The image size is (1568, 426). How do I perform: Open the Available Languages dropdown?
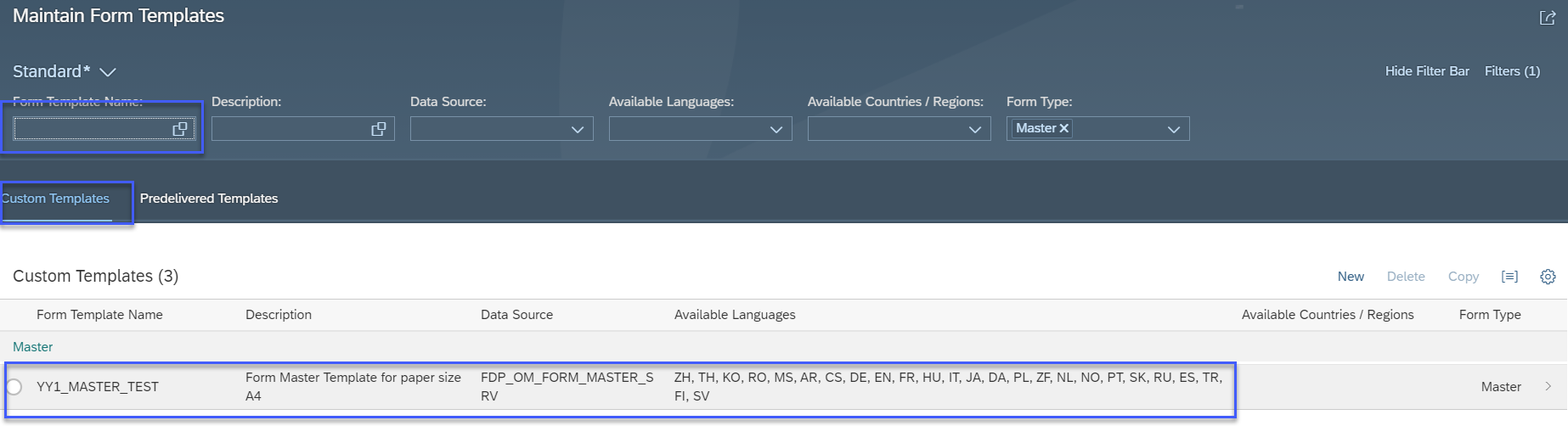[x=776, y=129]
